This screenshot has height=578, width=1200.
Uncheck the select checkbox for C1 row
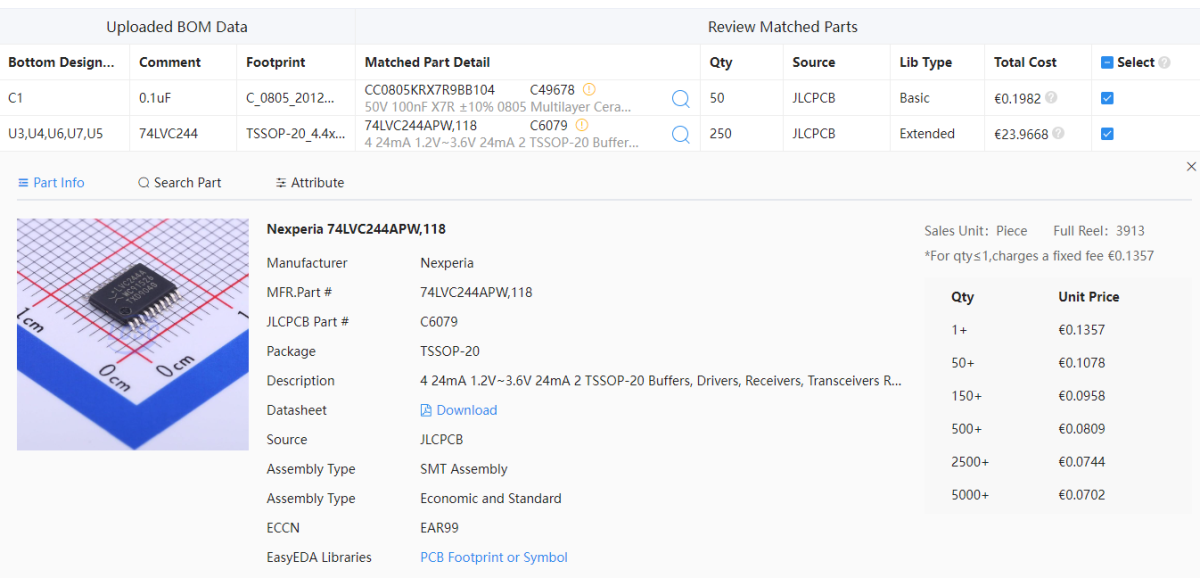tap(1107, 98)
